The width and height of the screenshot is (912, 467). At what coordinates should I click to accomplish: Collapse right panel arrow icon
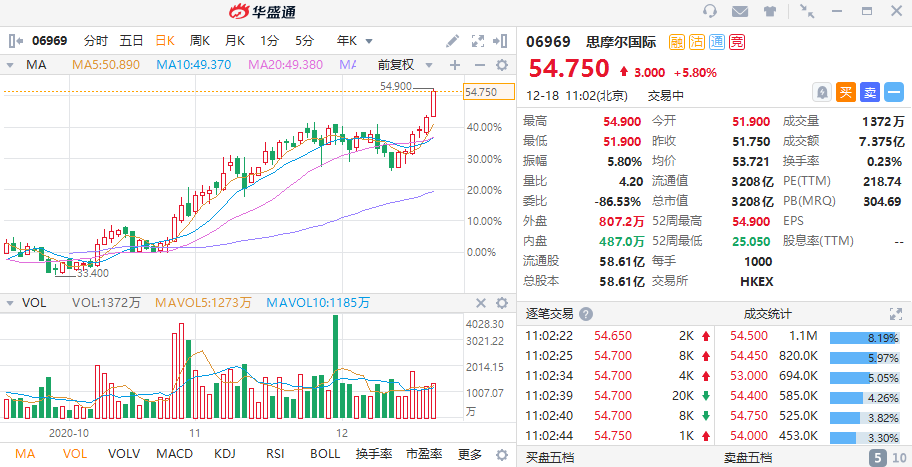click(500, 41)
